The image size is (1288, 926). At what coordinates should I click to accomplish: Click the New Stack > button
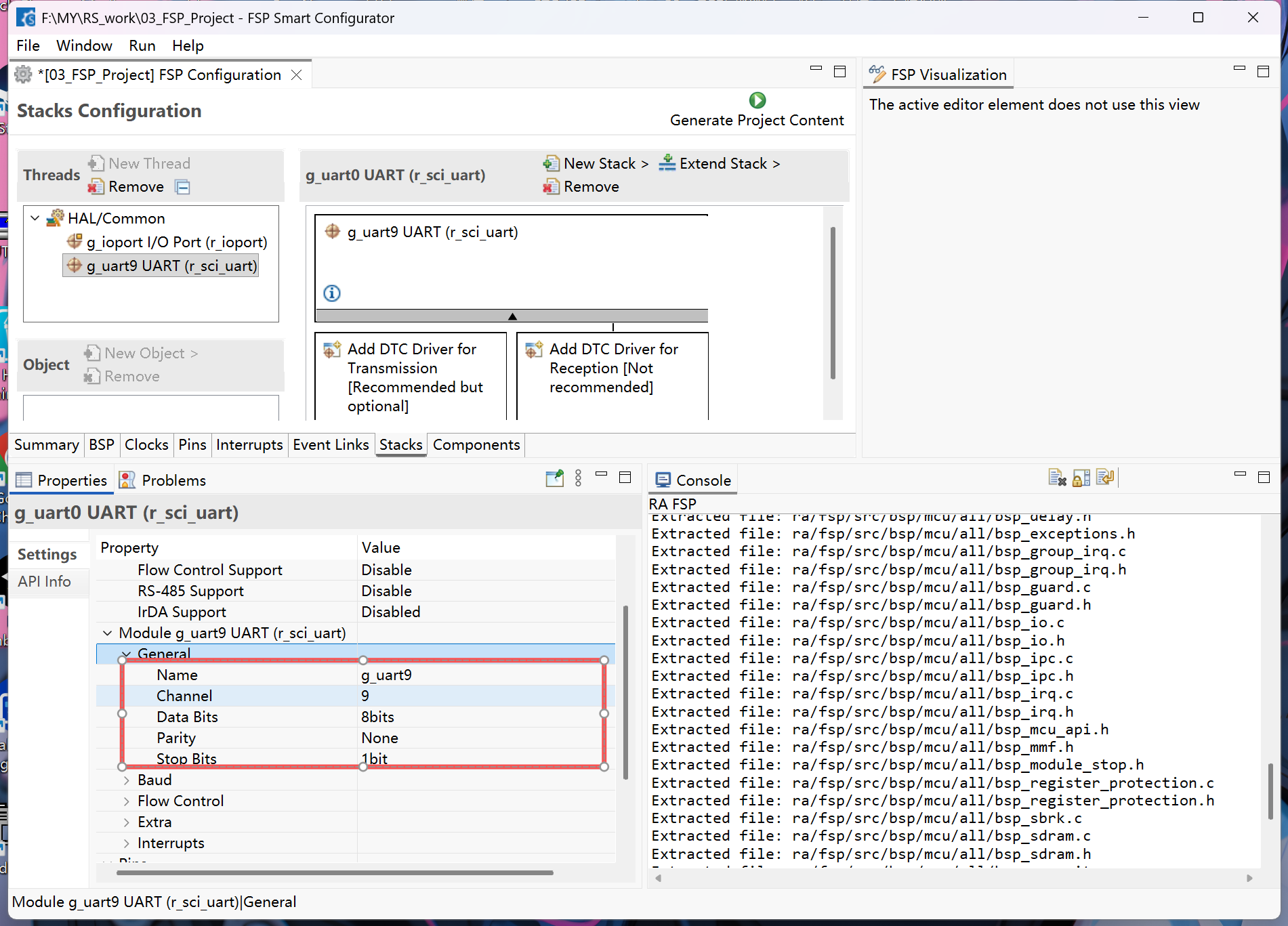(596, 163)
